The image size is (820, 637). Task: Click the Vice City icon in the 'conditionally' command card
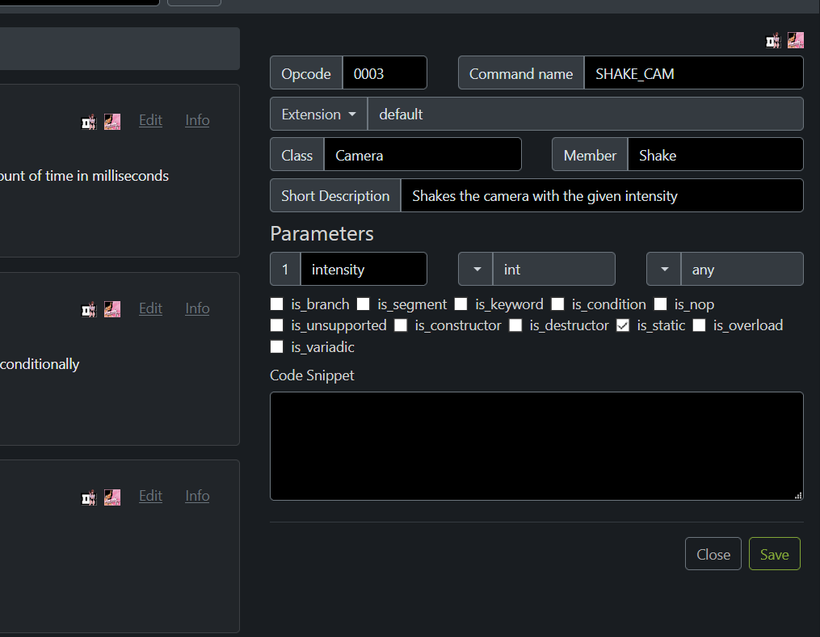(x=112, y=310)
